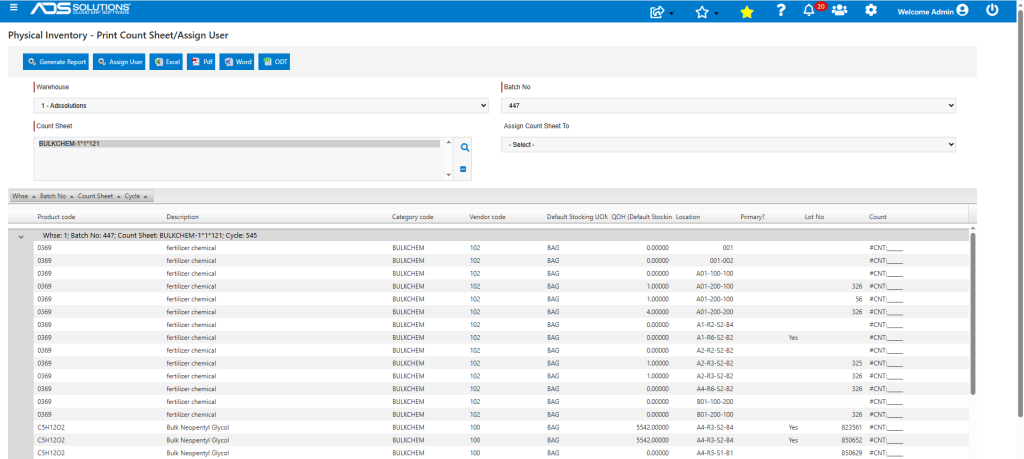Click lot number 56
Screen dimensions: 1024x459
click(859, 299)
